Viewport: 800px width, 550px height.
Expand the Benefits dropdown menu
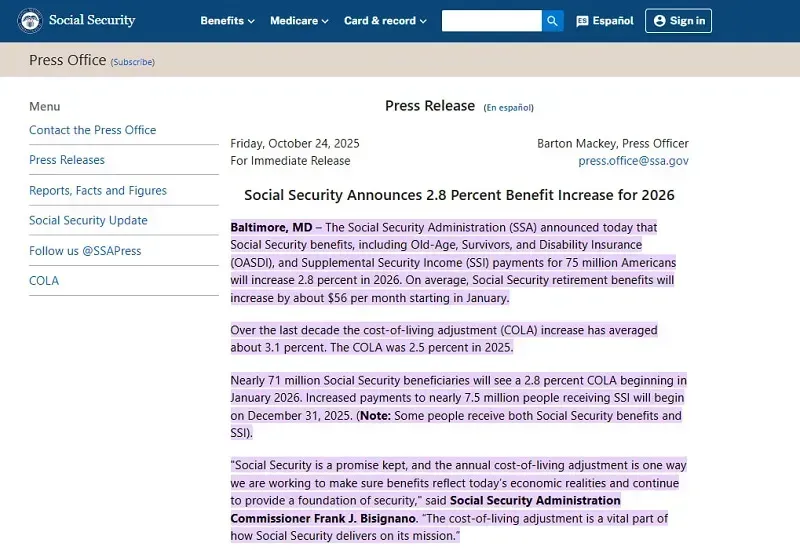[227, 21]
